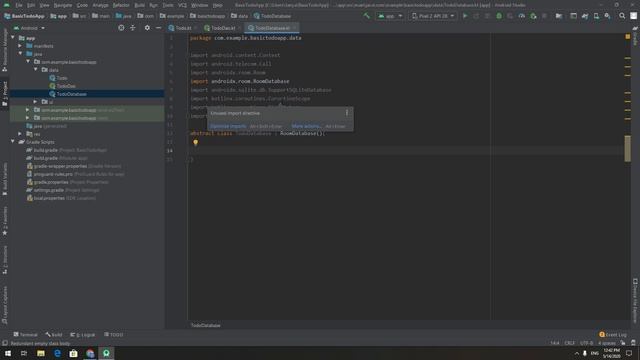Collapse the Gradle Scripts node

(x=13, y=142)
